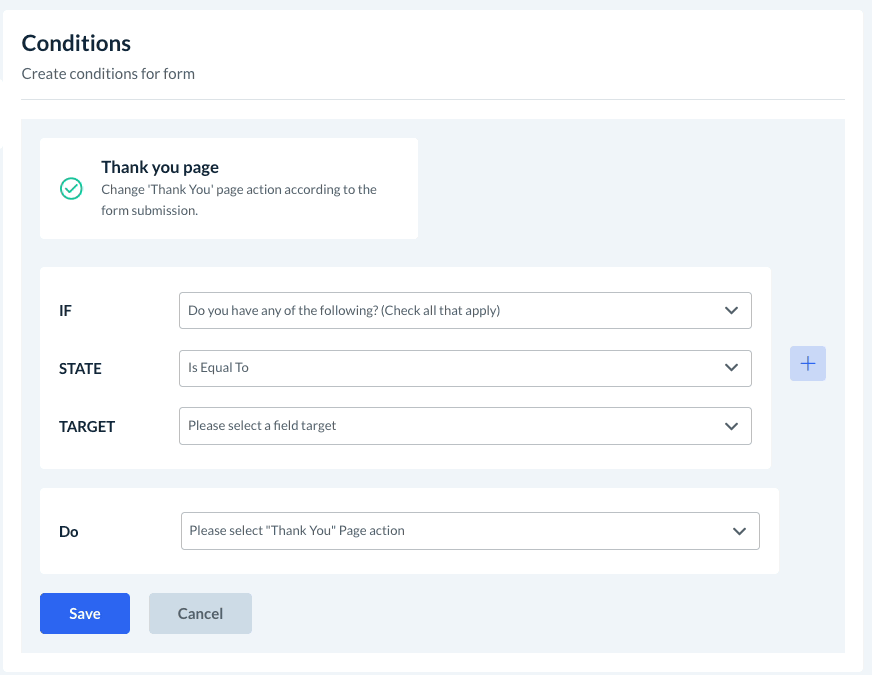Click the green checkmark icon
The height and width of the screenshot is (675, 872).
71,189
